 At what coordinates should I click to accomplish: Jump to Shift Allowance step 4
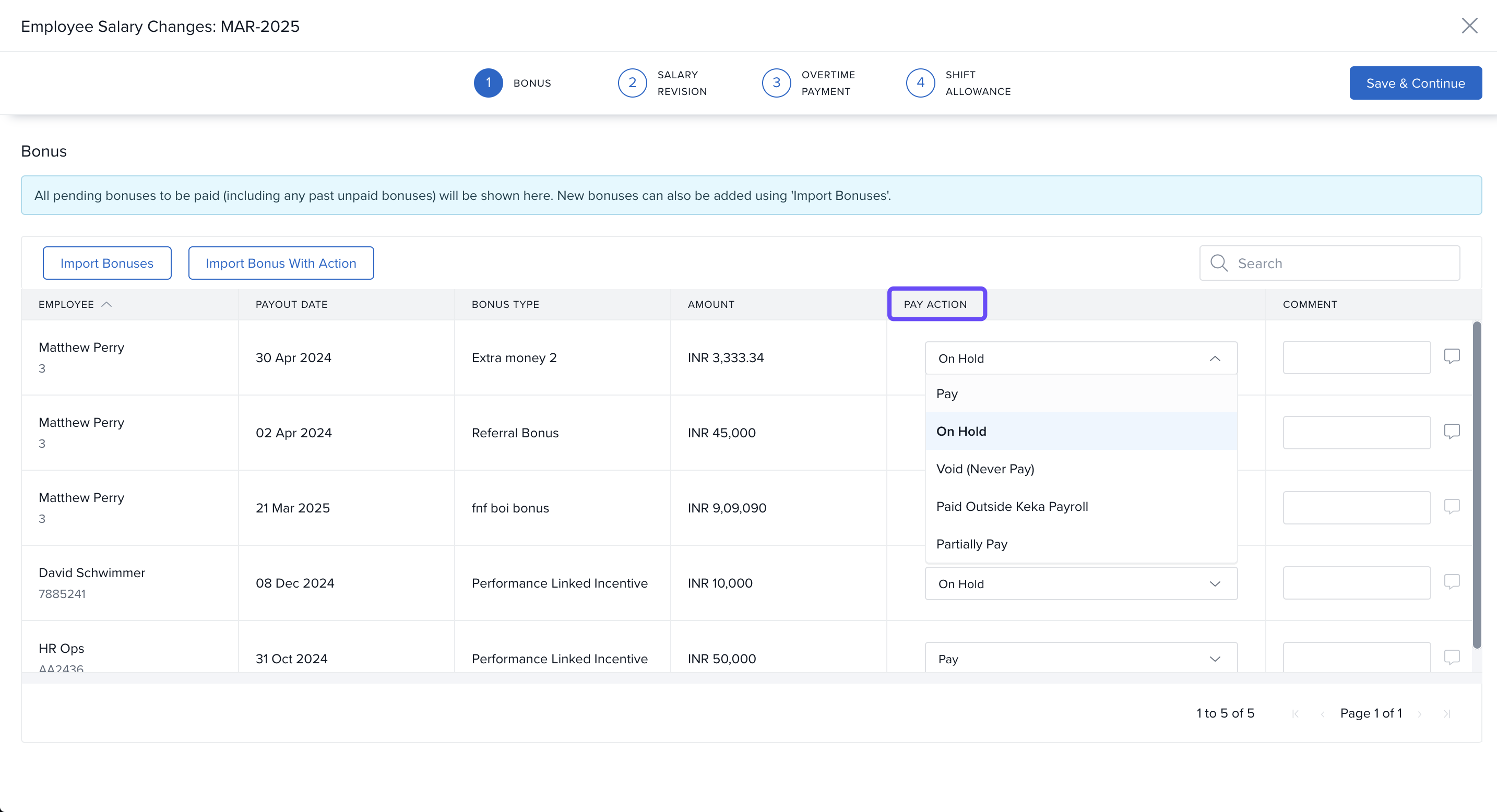point(920,83)
